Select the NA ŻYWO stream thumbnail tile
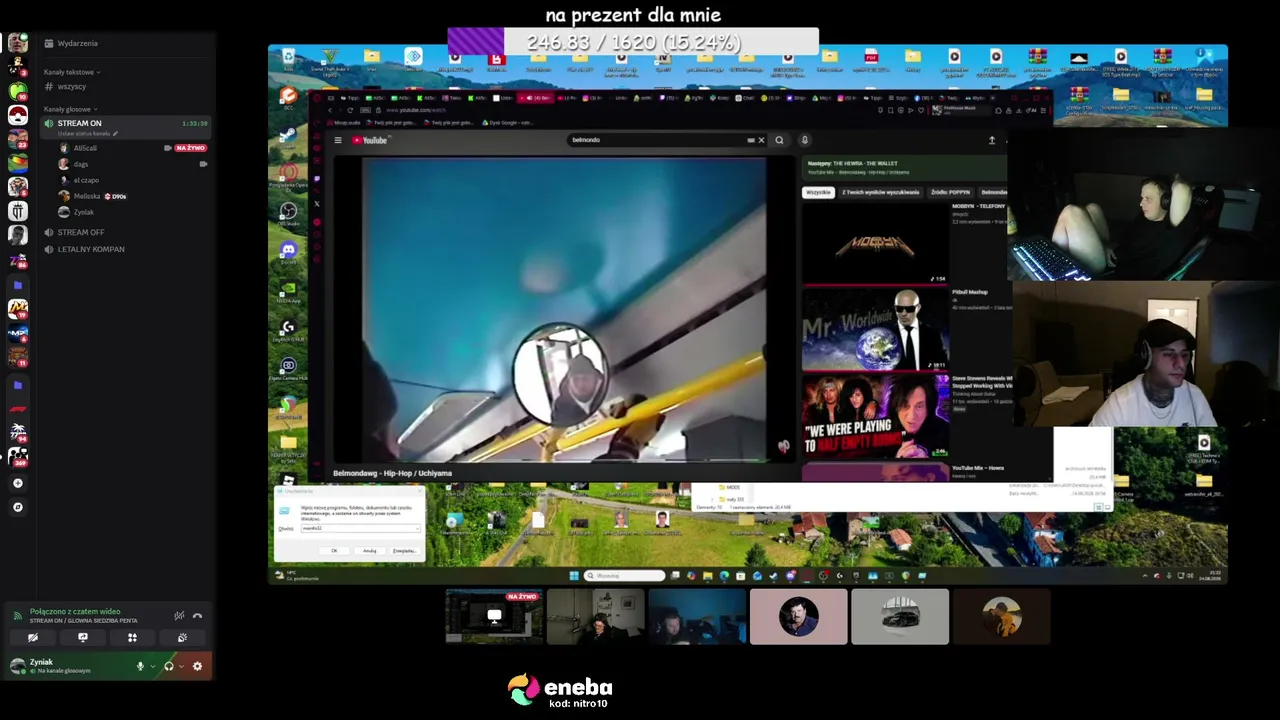The height and width of the screenshot is (720, 1280). pos(494,616)
